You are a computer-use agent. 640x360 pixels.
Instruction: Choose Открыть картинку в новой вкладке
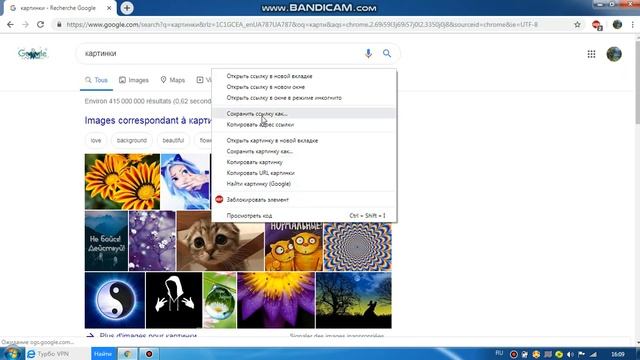(304, 140)
